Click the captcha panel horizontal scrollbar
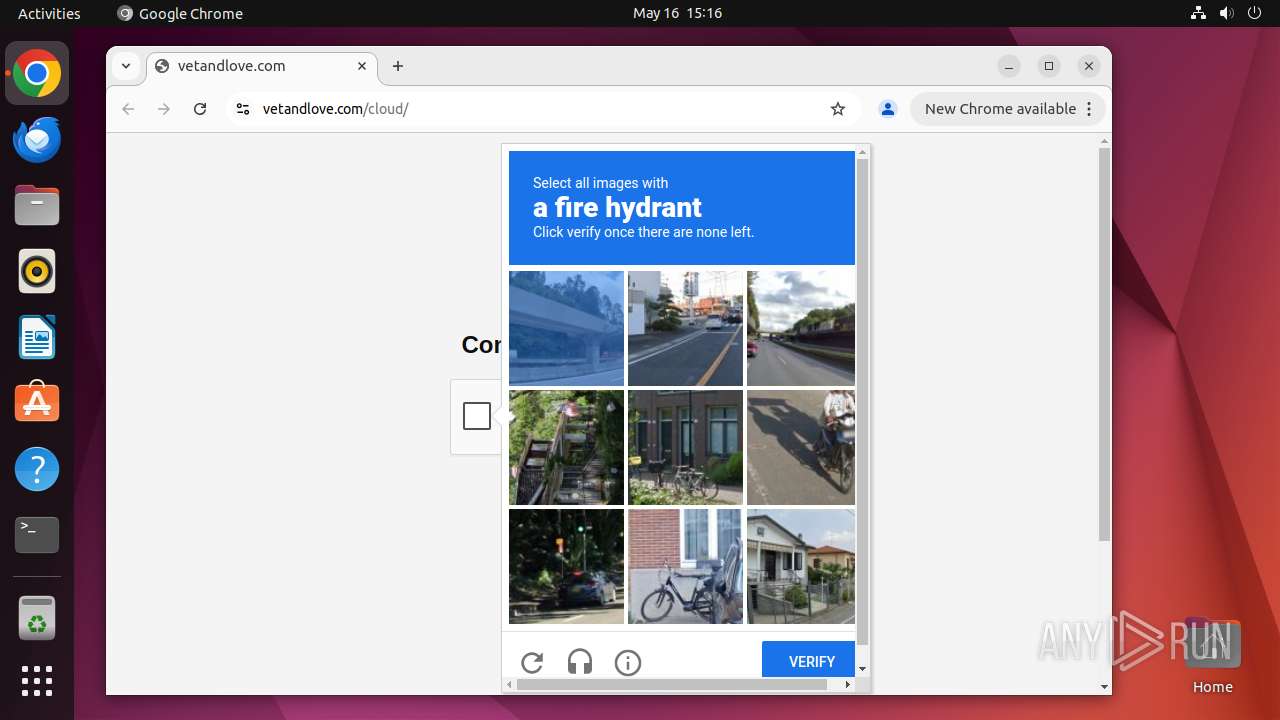The height and width of the screenshot is (720, 1280). click(672, 685)
